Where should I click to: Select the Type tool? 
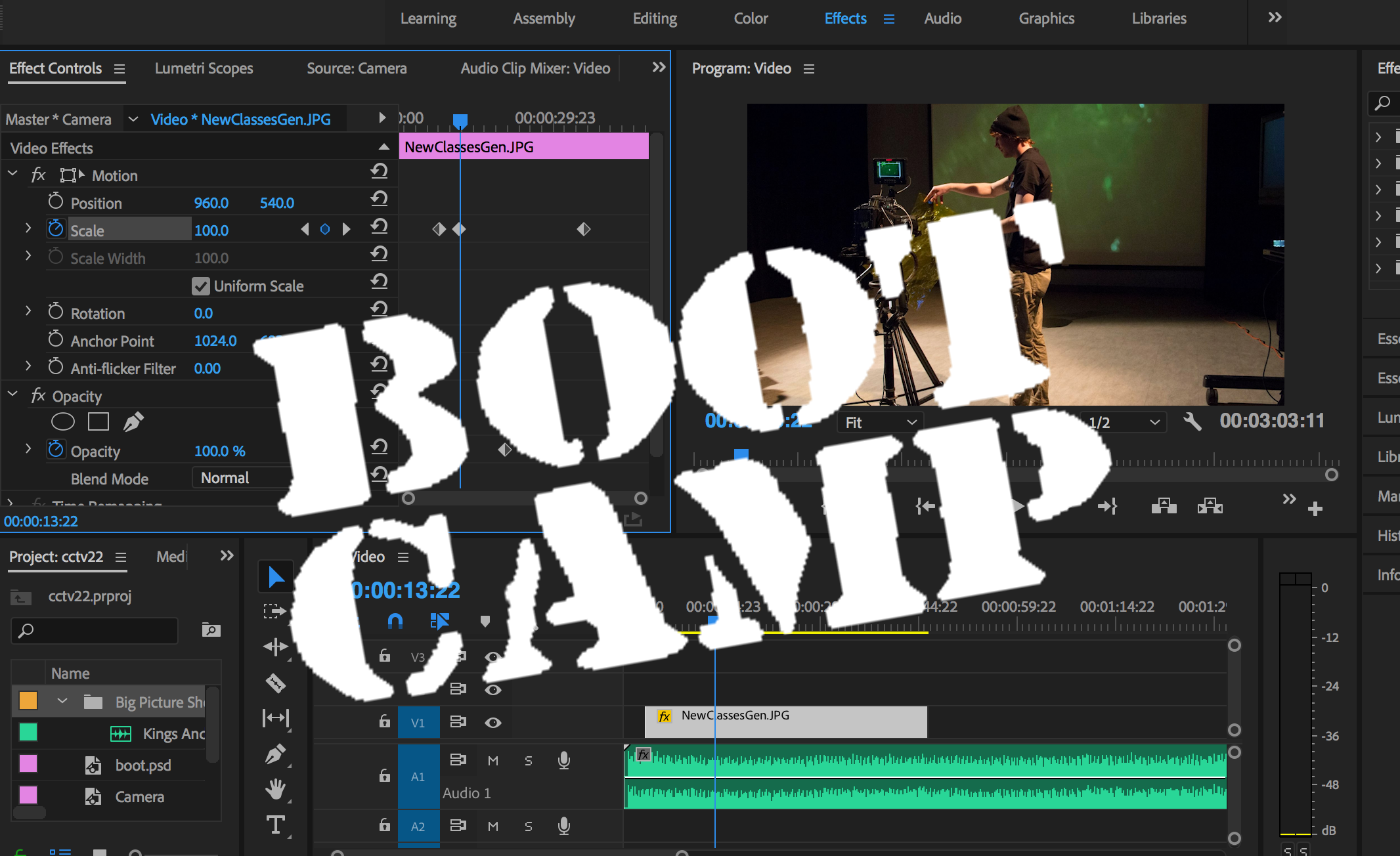275,824
